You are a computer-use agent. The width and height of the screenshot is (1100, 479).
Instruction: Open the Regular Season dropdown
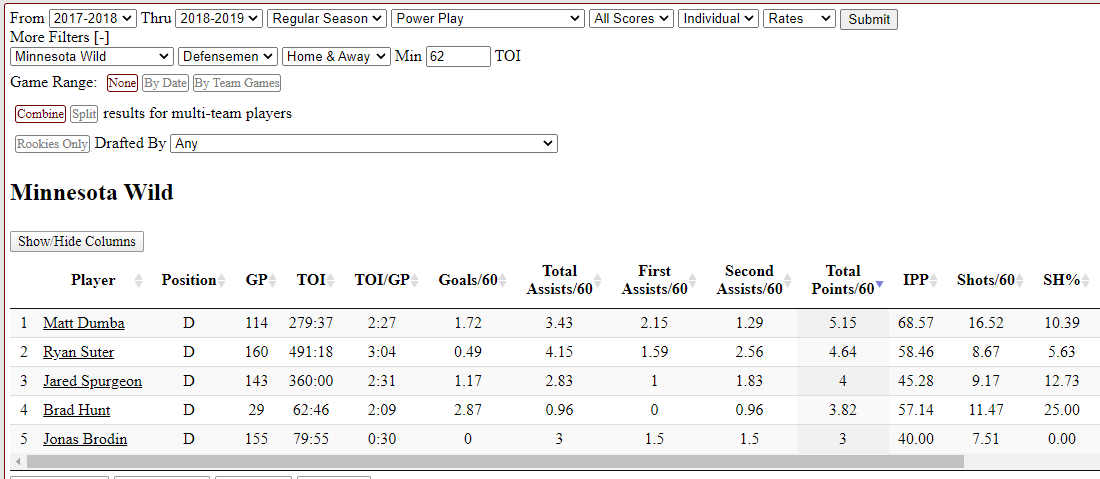pyautogui.click(x=327, y=19)
